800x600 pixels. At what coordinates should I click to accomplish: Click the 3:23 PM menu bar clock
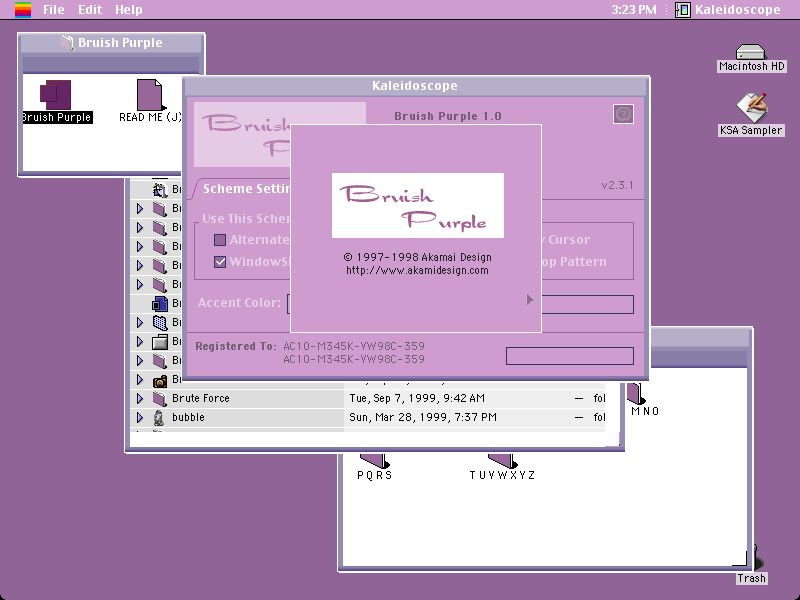click(x=634, y=10)
